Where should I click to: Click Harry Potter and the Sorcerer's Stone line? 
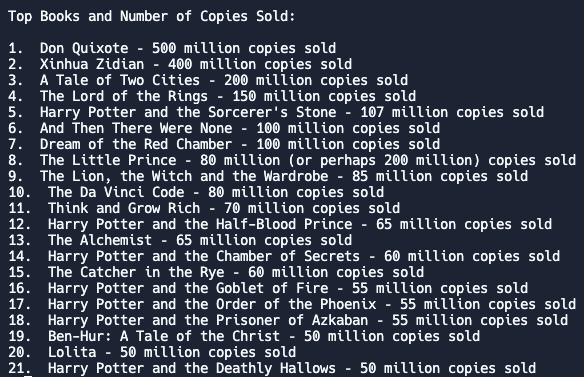[276, 113]
